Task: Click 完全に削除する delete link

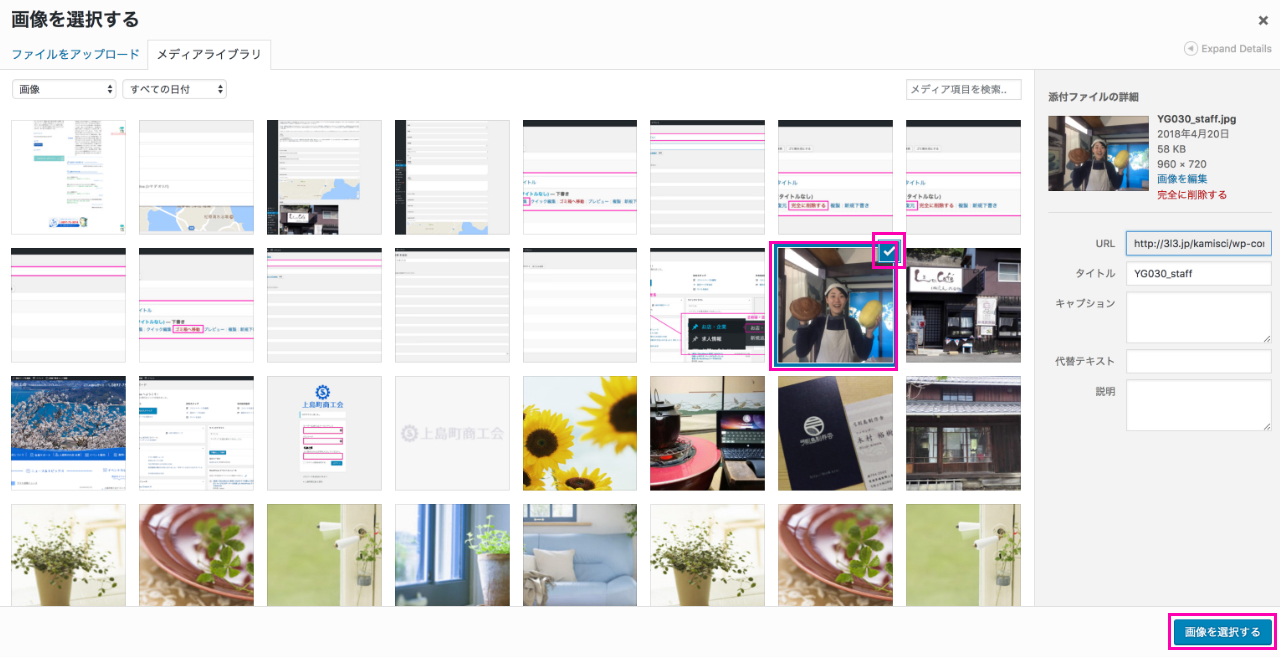Action: [x=1192, y=194]
